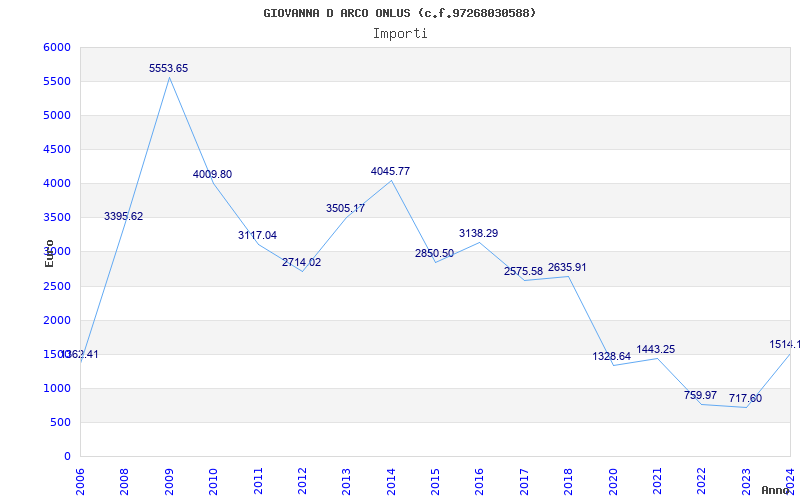800x500 pixels.
Task: Click the x-axis year 2017
Action: coord(524,481)
